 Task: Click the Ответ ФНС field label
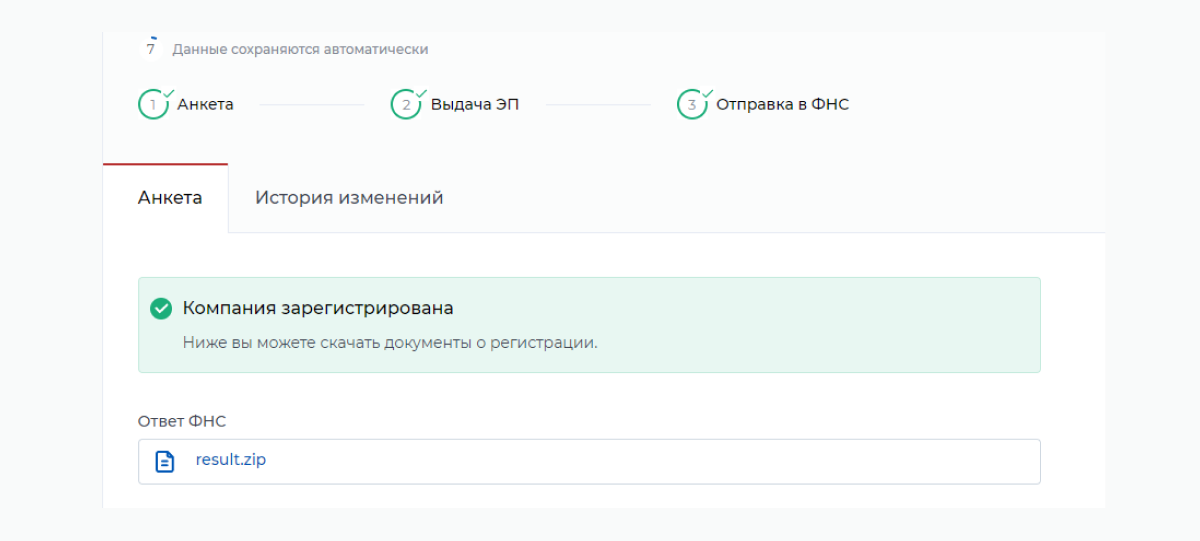[182, 421]
